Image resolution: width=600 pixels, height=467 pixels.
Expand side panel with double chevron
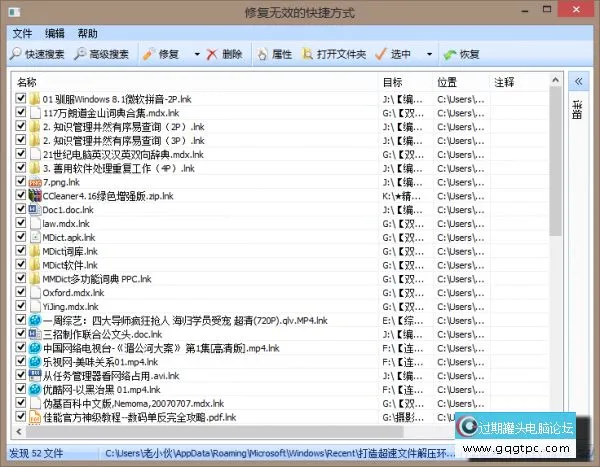(579, 81)
